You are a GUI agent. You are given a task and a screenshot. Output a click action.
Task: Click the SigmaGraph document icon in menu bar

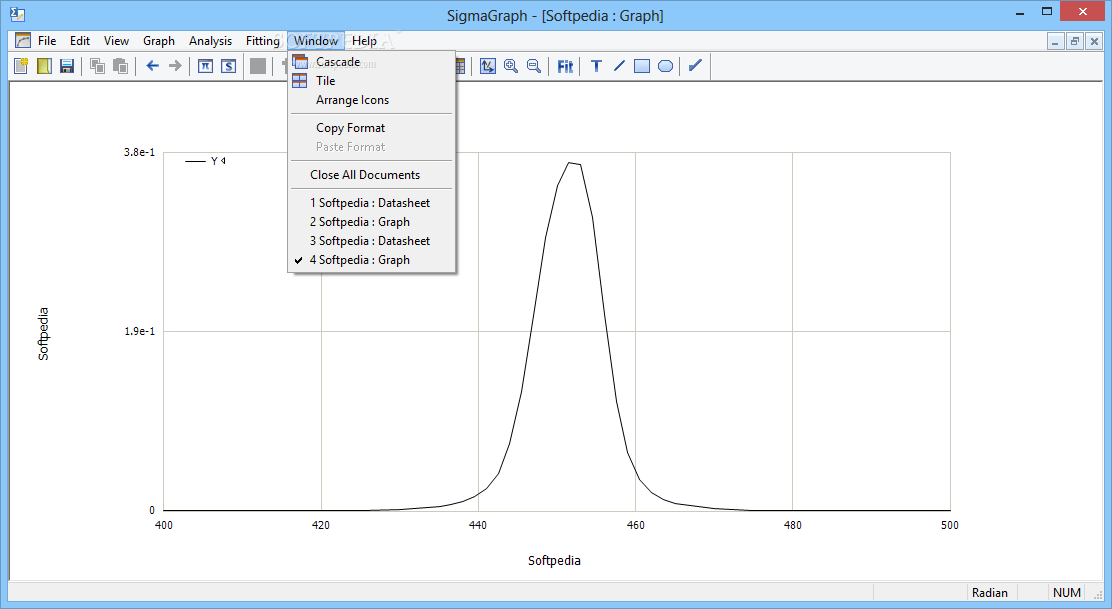(x=23, y=40)
